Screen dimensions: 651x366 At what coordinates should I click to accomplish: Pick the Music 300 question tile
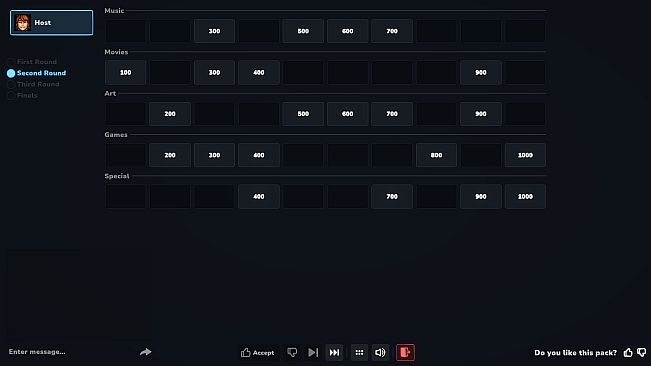pyautogui.click(x=214, y=31)
